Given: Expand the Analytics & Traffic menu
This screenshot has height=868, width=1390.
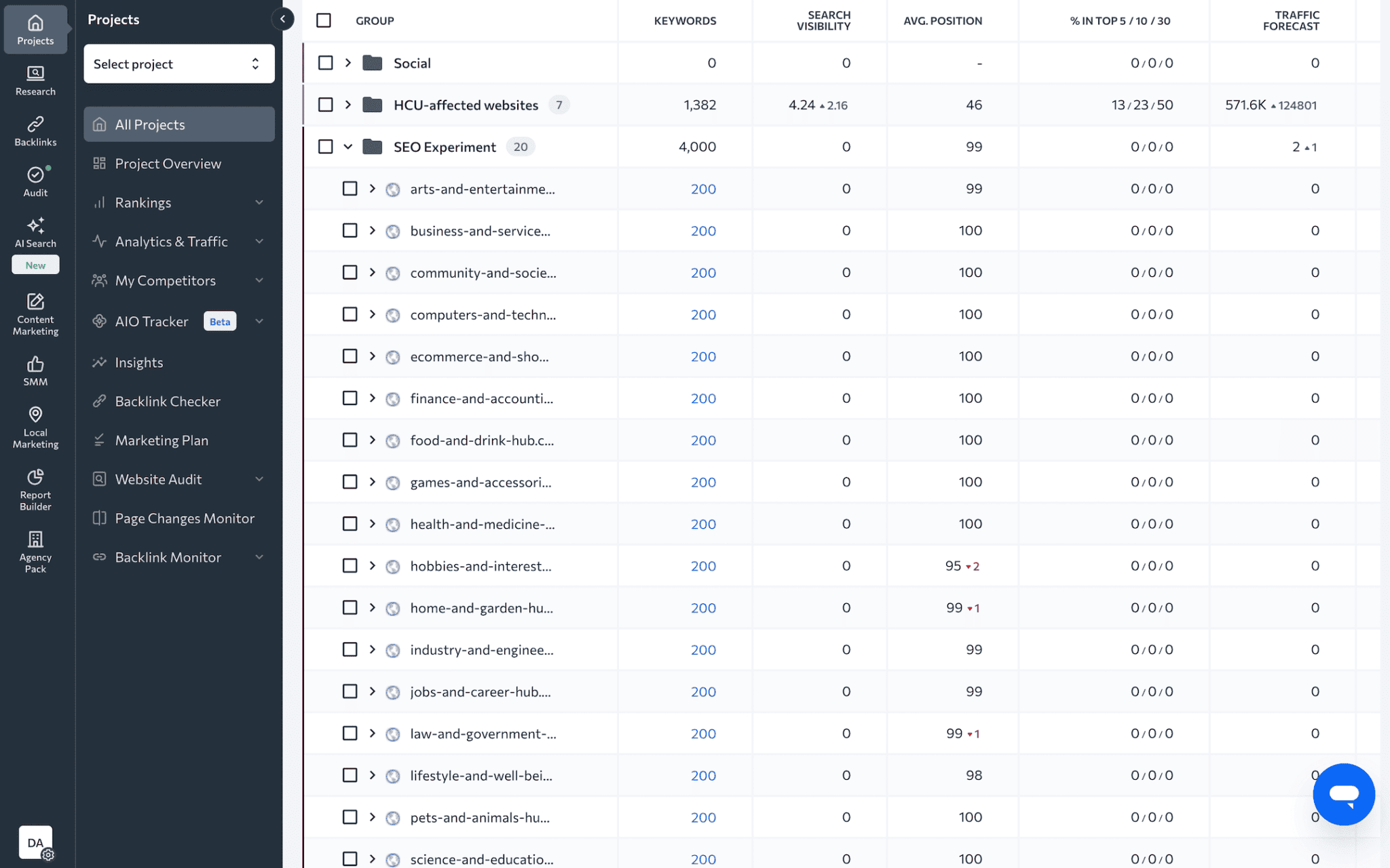Looking at the screenshot, I should tap(172, 241).
